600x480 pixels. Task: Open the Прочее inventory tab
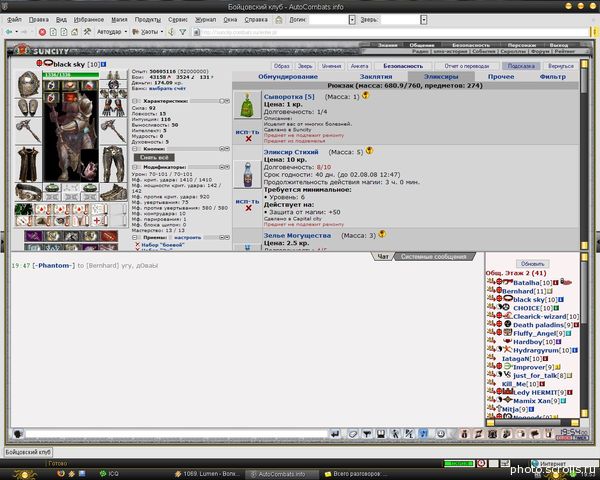click(x=501, y=77)
